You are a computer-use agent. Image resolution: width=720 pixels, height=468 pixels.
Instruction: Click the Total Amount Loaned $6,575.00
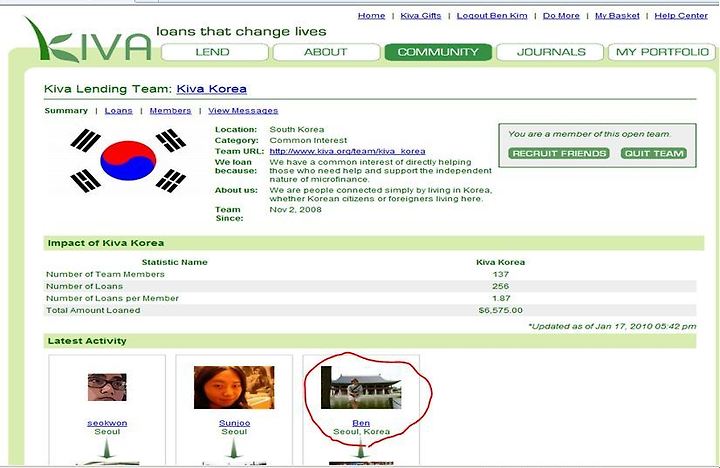pyautogui.click(x=501, y=310)
